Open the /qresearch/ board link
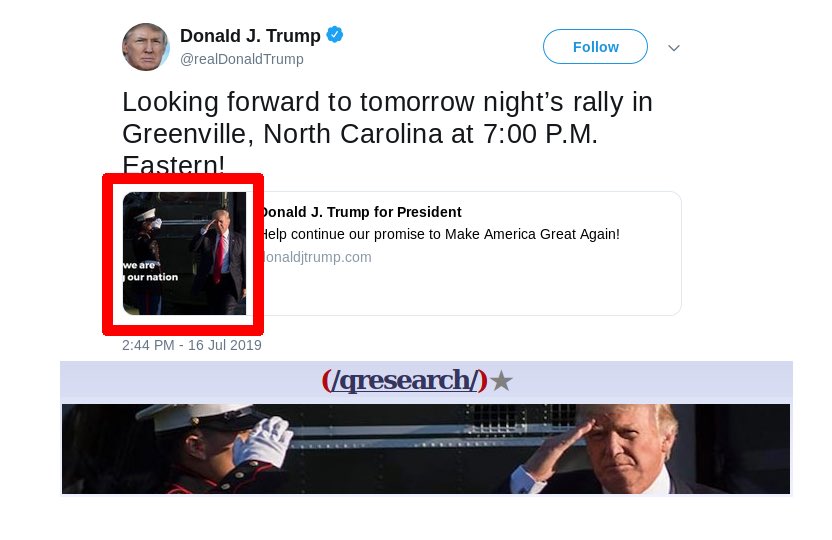 click(404, 380)
